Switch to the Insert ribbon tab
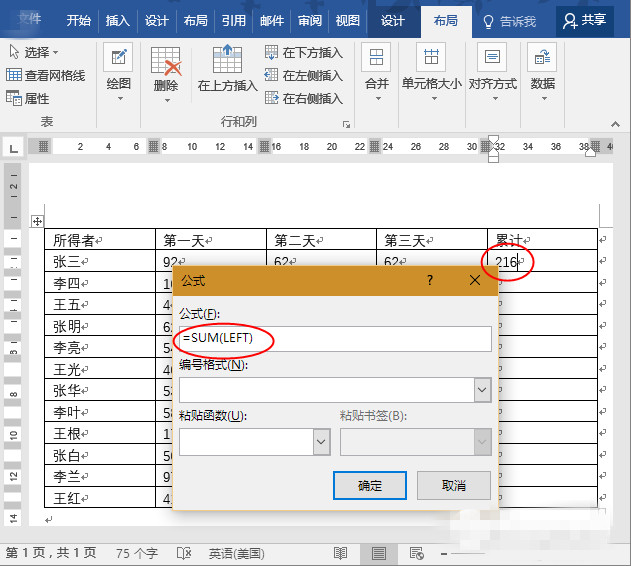This screenshot has width=631, height=566. 117,20
